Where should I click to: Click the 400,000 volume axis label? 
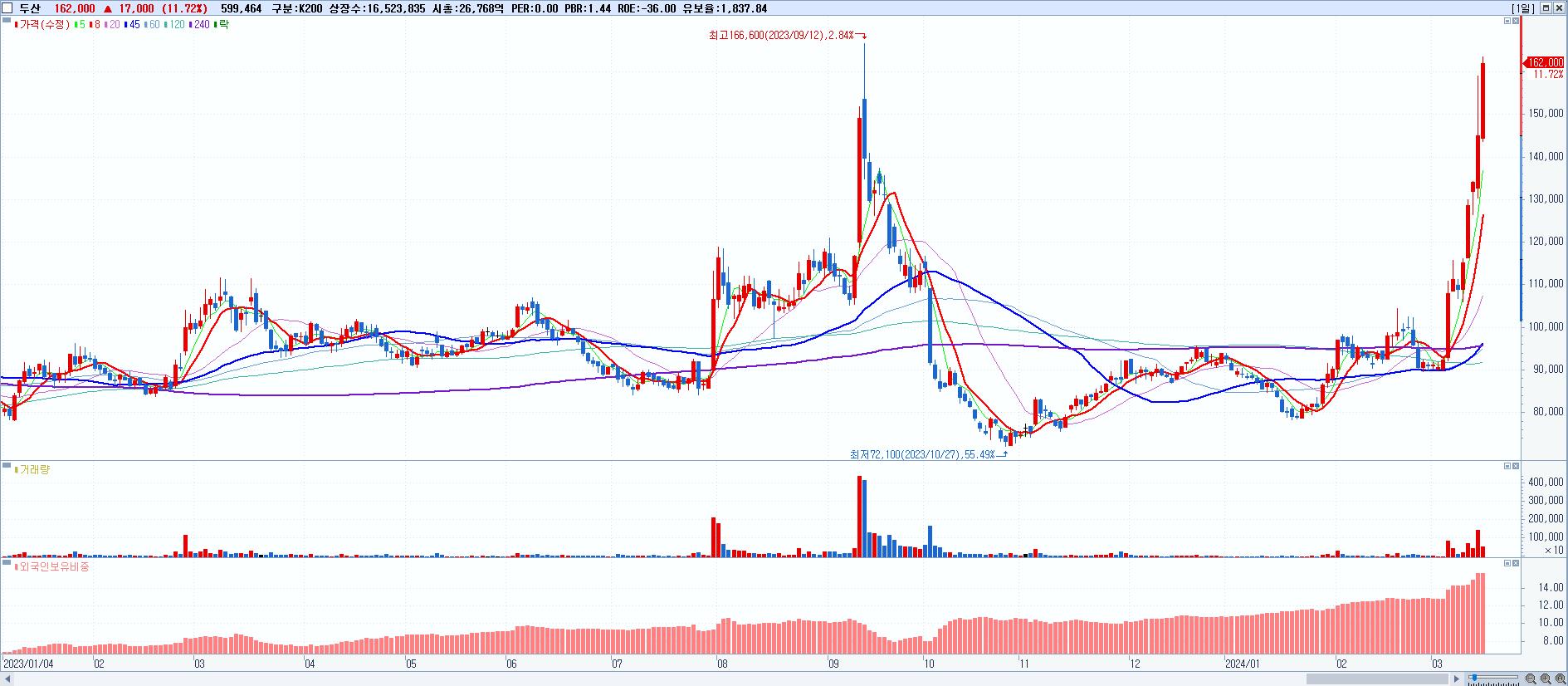[x=1547, y=482]
